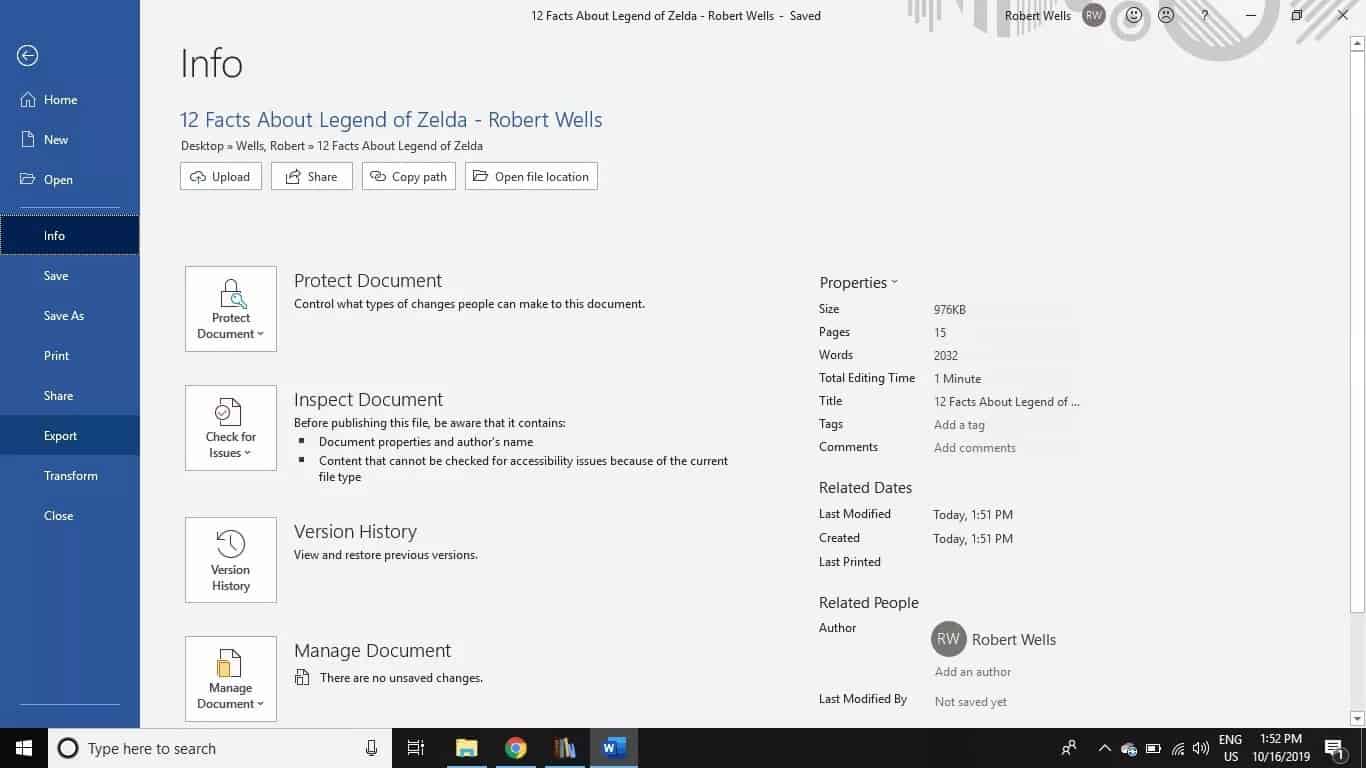Image resolution: width=1366 pixels, height=768 pixels.
Task: Expand the Protect Document dropdown button
Action: tap(231, 309)
